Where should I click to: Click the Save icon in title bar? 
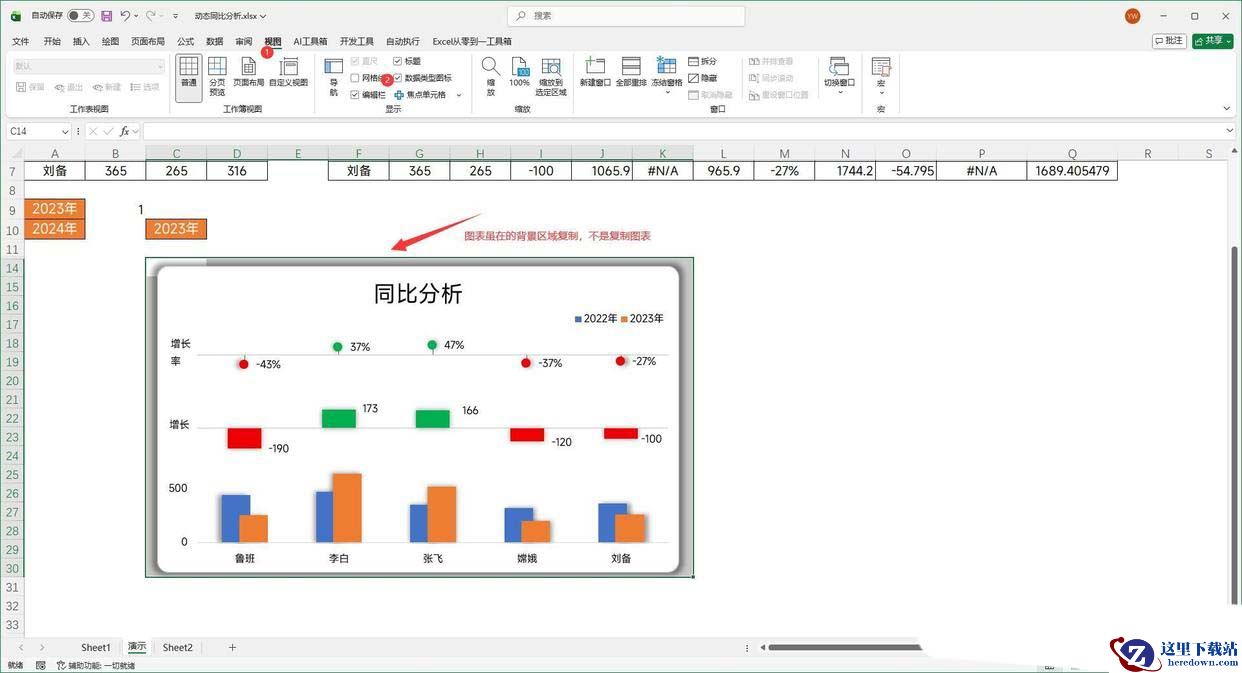click(106, 16)
